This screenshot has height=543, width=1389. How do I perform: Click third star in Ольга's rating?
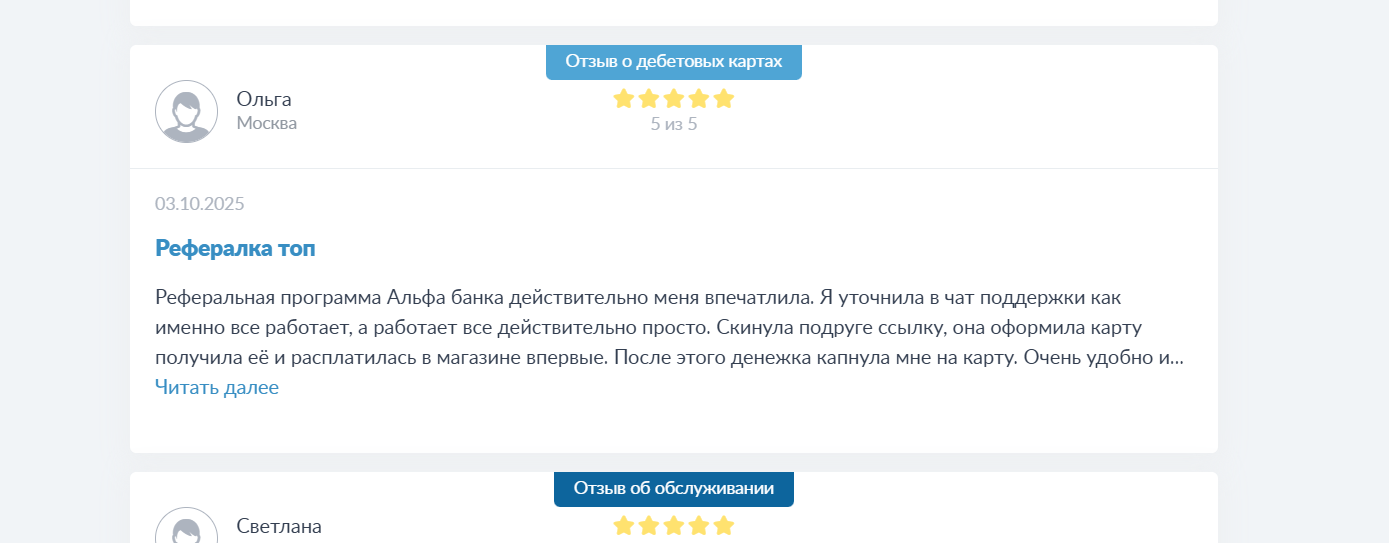click(x=674, y=98)
